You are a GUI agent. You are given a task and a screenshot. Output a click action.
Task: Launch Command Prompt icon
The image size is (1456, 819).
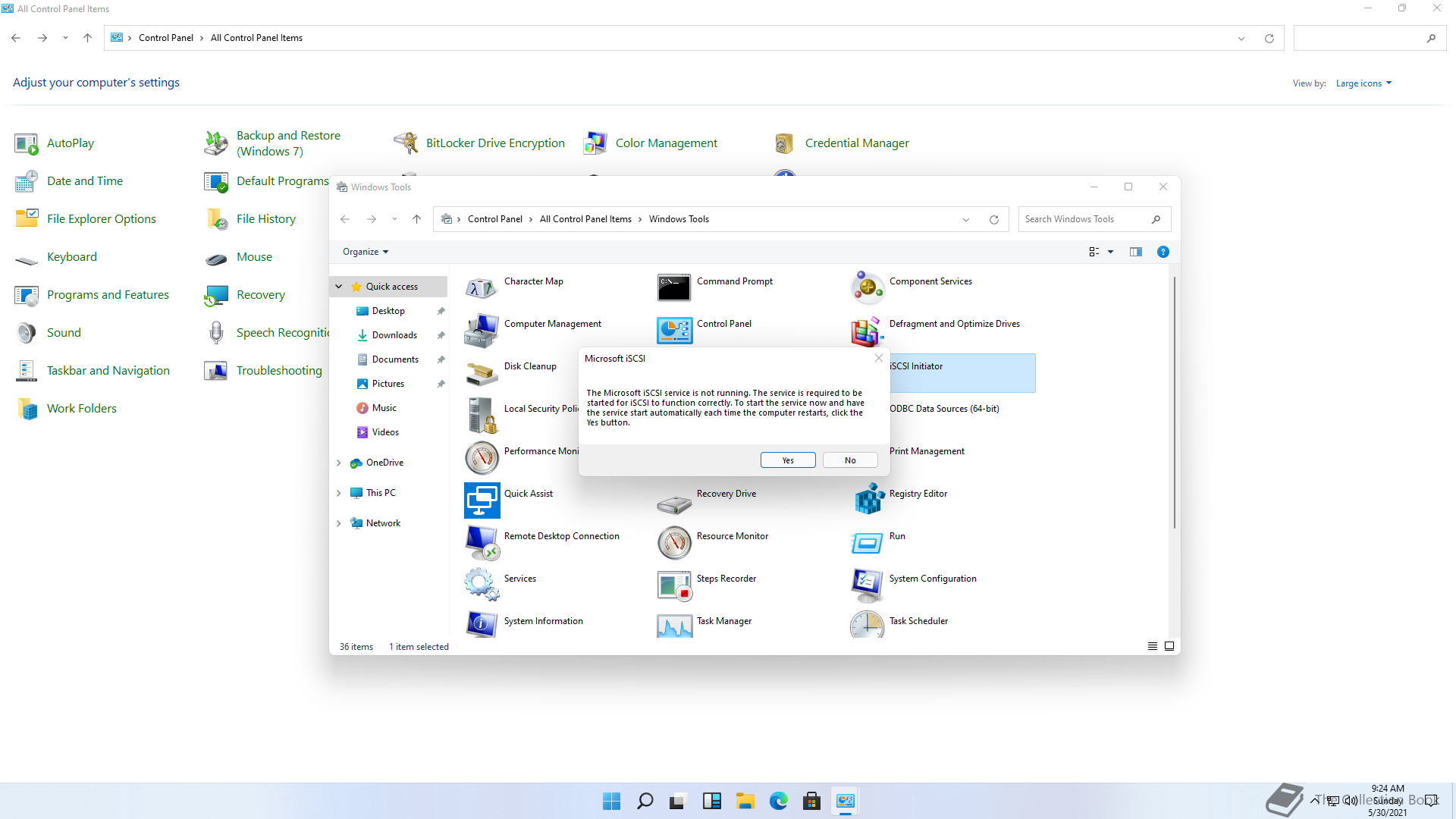tap(674, 288)
